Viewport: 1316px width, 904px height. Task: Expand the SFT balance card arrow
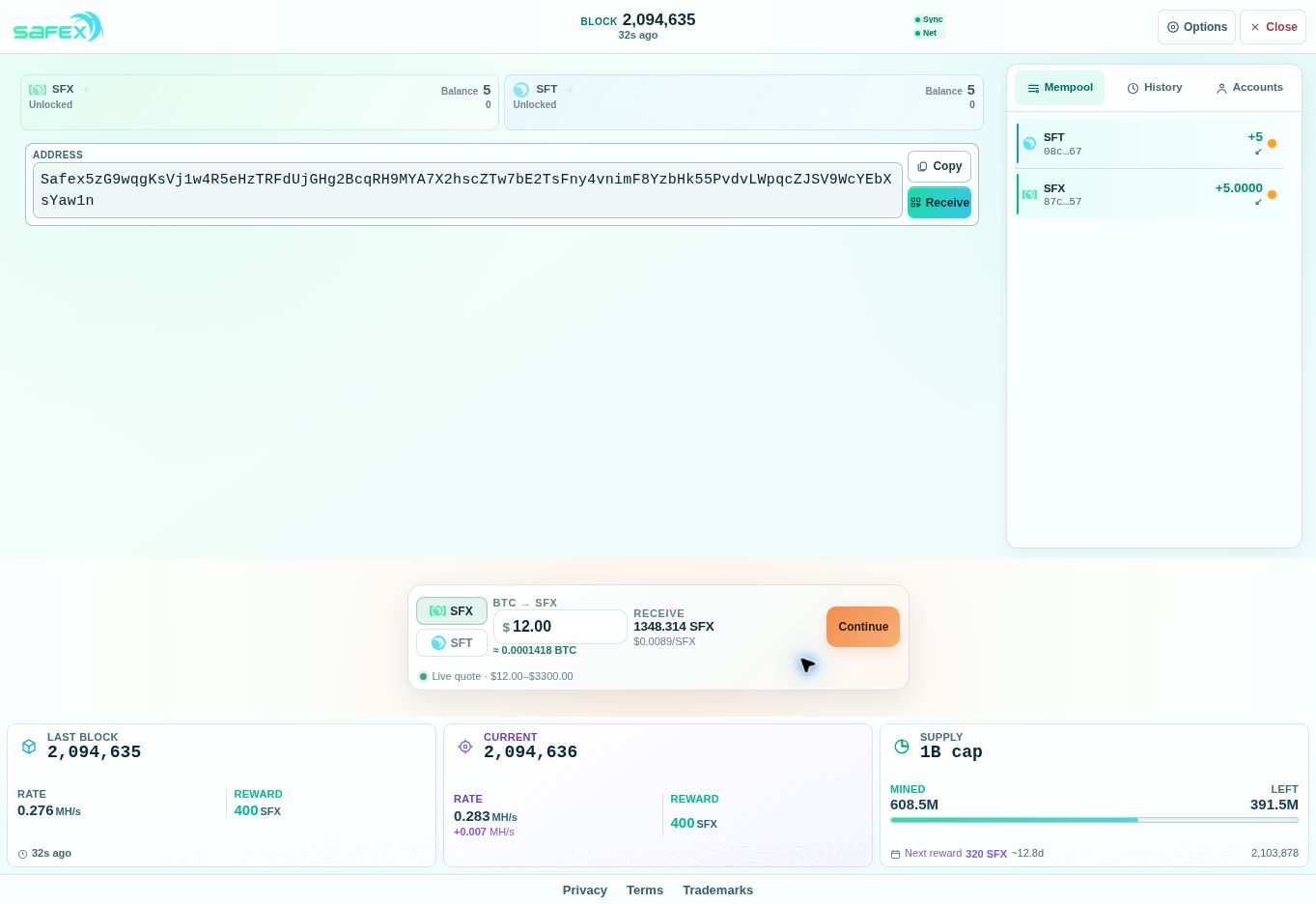click(x=569, y=89)
